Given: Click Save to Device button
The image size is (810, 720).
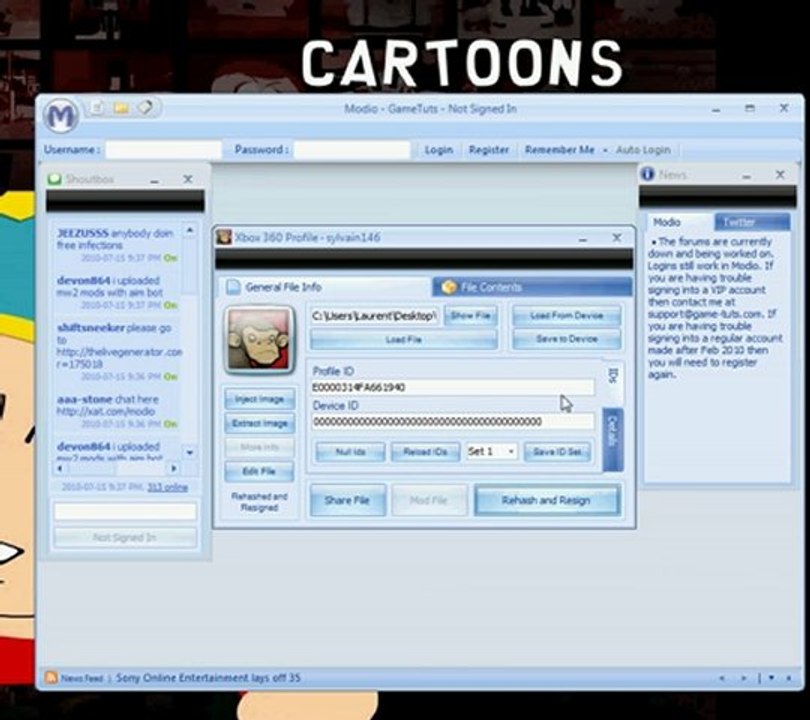Looking at the screenshot, I should (x=566, y=339).
